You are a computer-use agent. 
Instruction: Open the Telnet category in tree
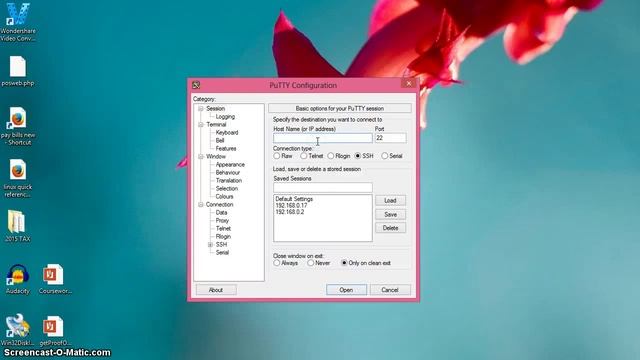coord(223,229)
